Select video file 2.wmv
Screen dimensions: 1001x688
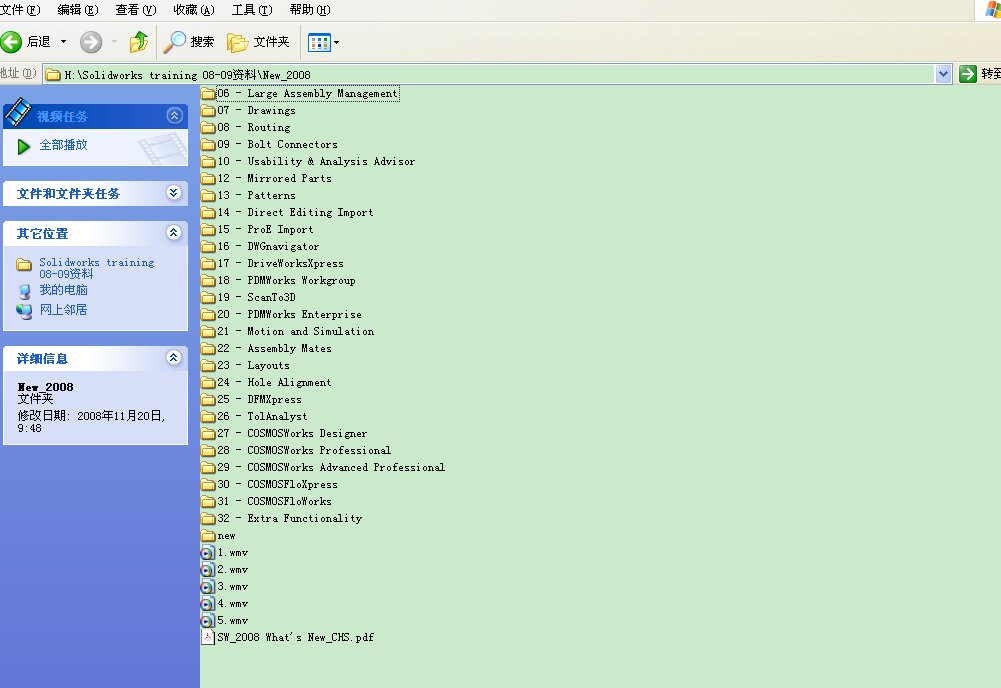click(x=225, y=569)
